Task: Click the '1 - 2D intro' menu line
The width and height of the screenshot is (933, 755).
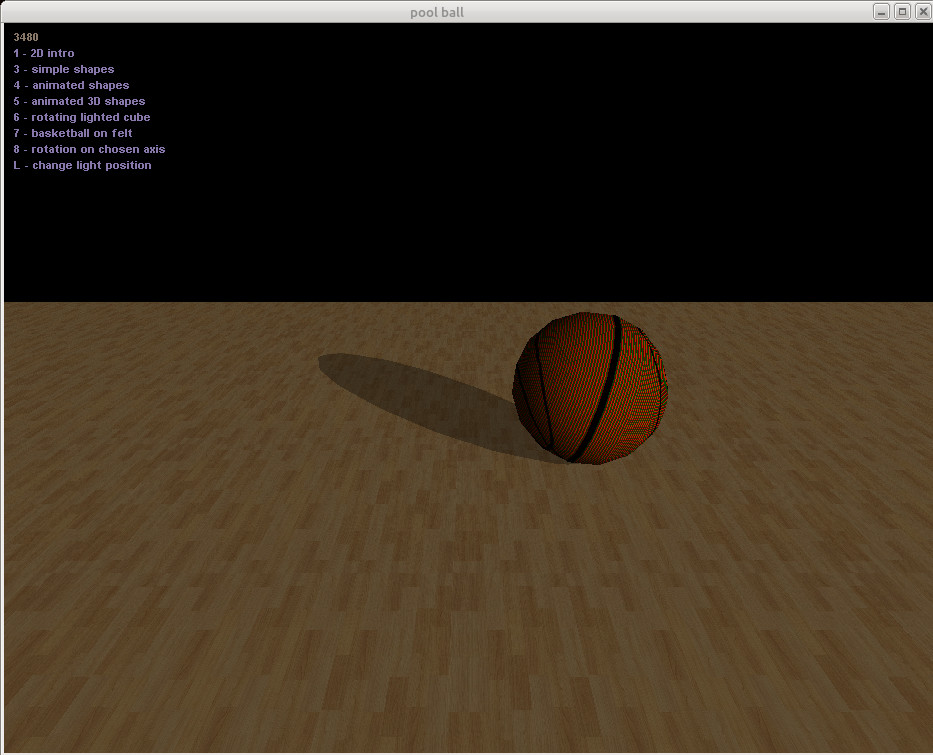Action: pos(44,53)
